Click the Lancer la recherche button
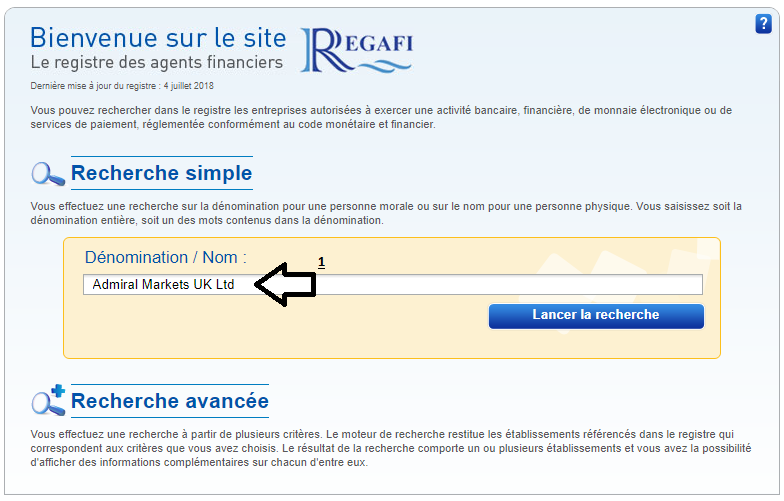The height and width of the screenshot is (501, 784). pyautogui.click(x=596, y=316)
